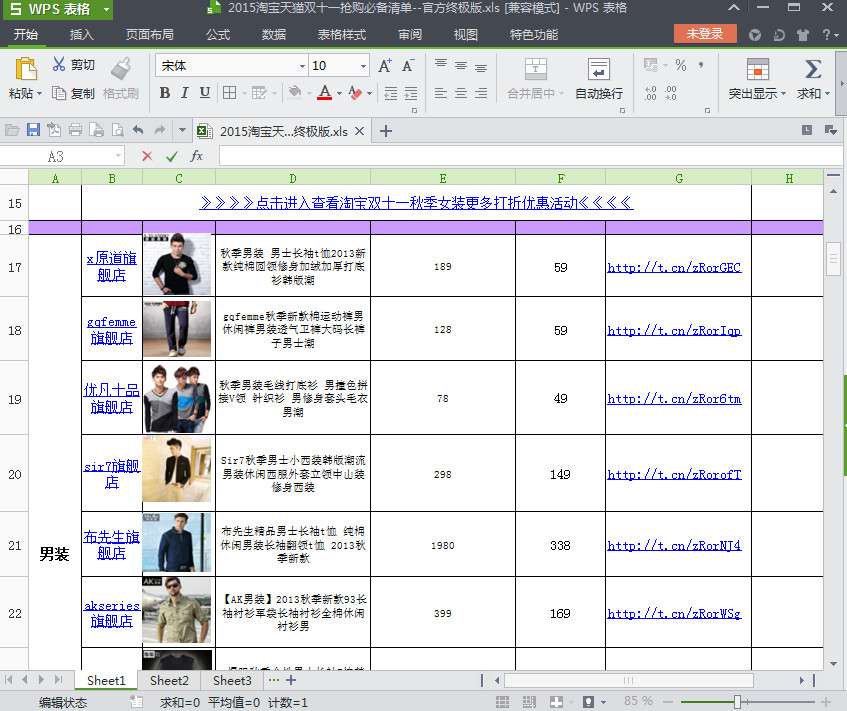Click the Paste icon in the ribbon

[x=26, y=69]
